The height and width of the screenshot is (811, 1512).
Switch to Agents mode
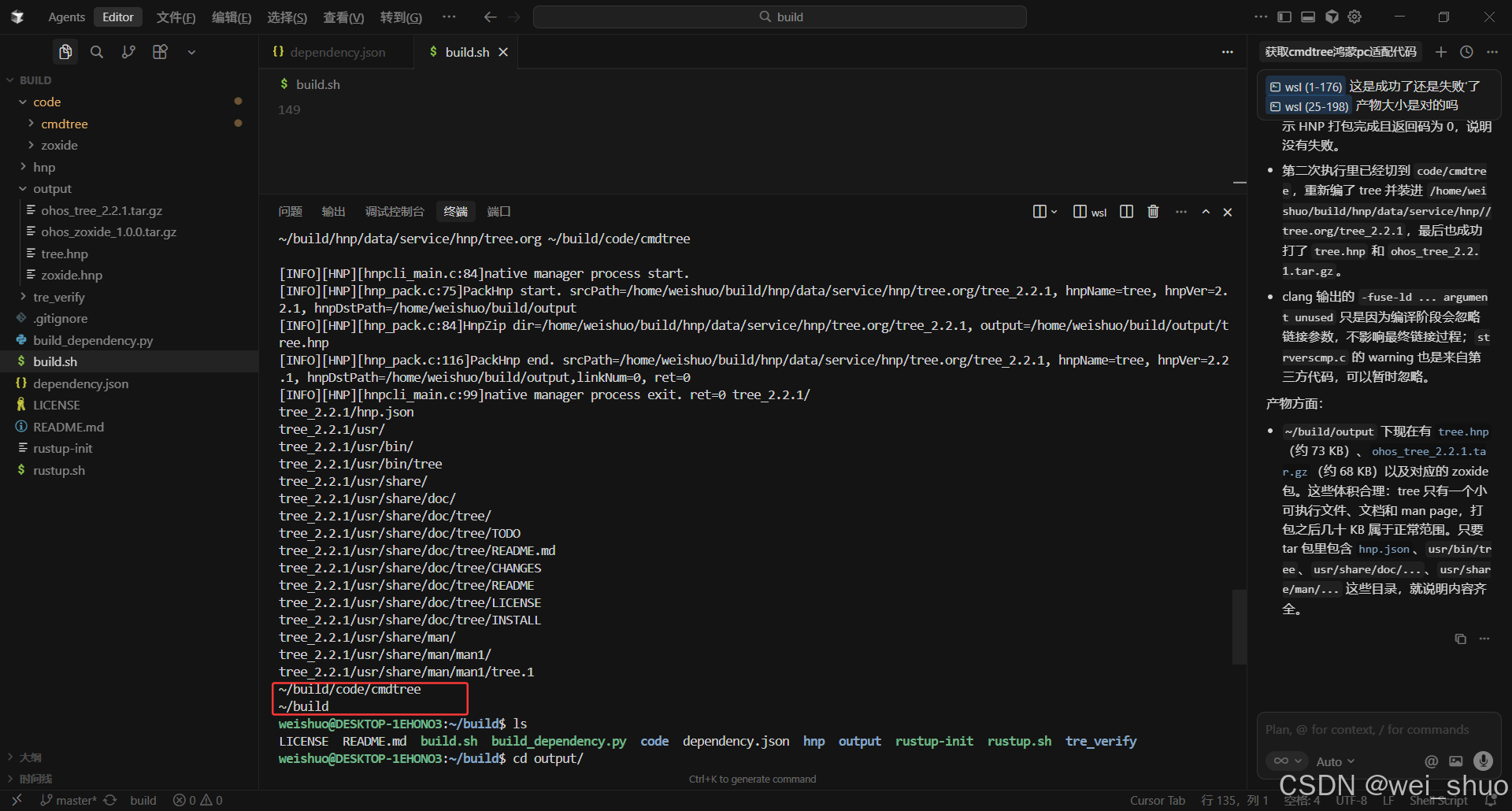[x=66, y=17]
